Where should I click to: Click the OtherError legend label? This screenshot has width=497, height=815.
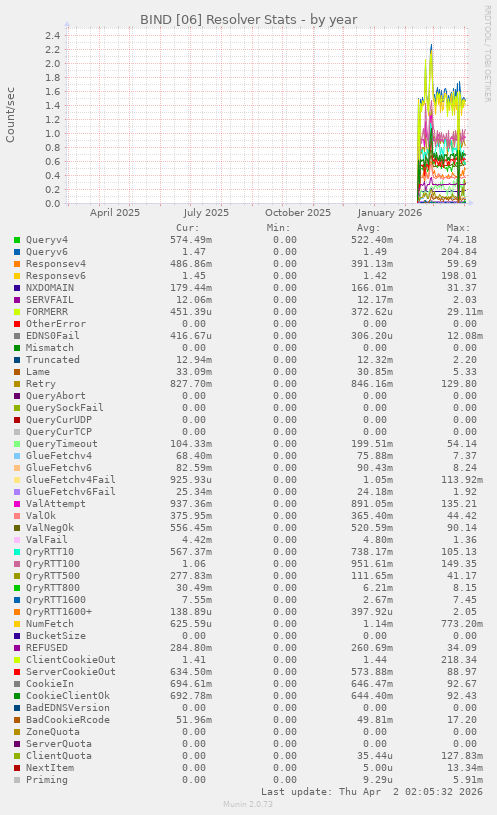click(56, 324)
